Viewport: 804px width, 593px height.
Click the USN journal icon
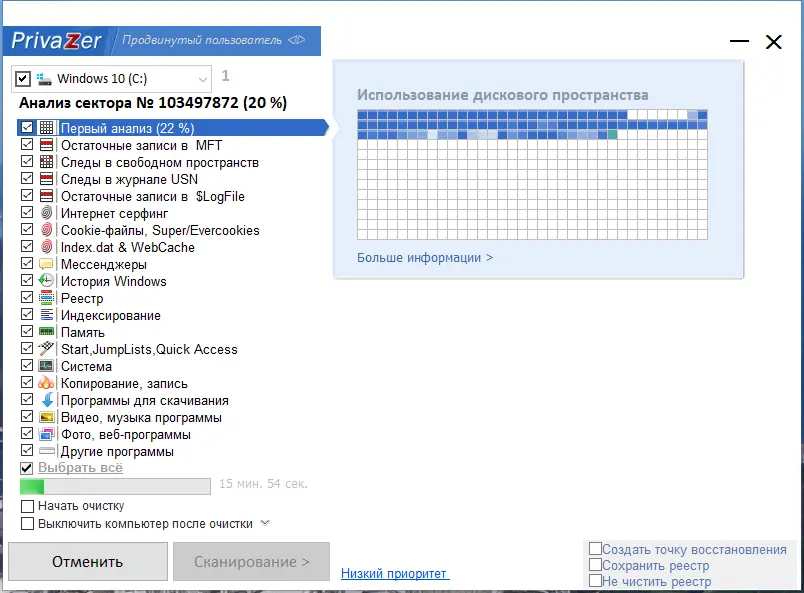point(46,179)
